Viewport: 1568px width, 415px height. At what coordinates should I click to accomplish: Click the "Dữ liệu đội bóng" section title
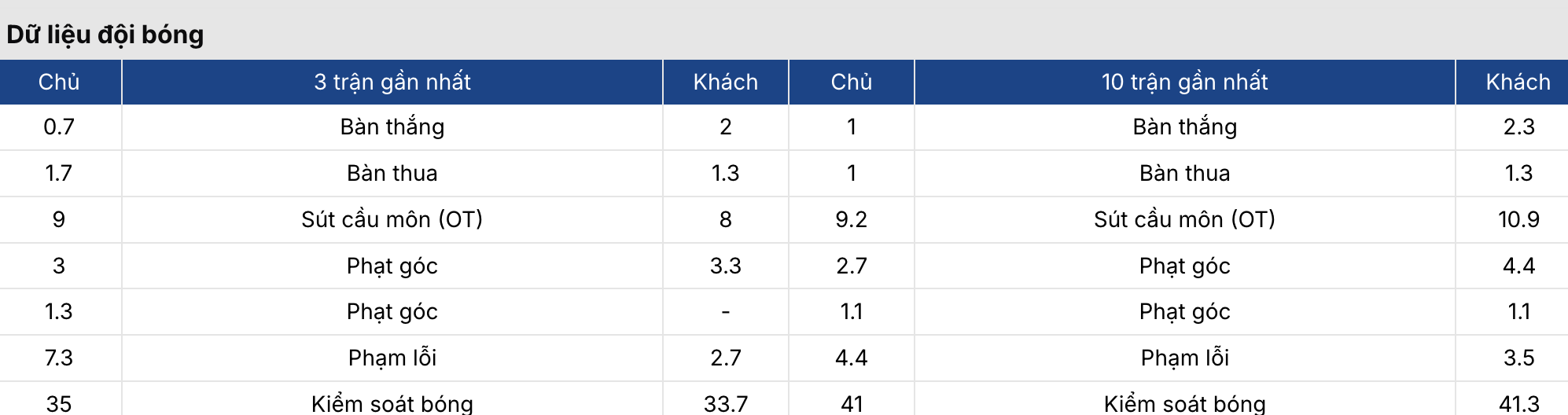(105, 35)
